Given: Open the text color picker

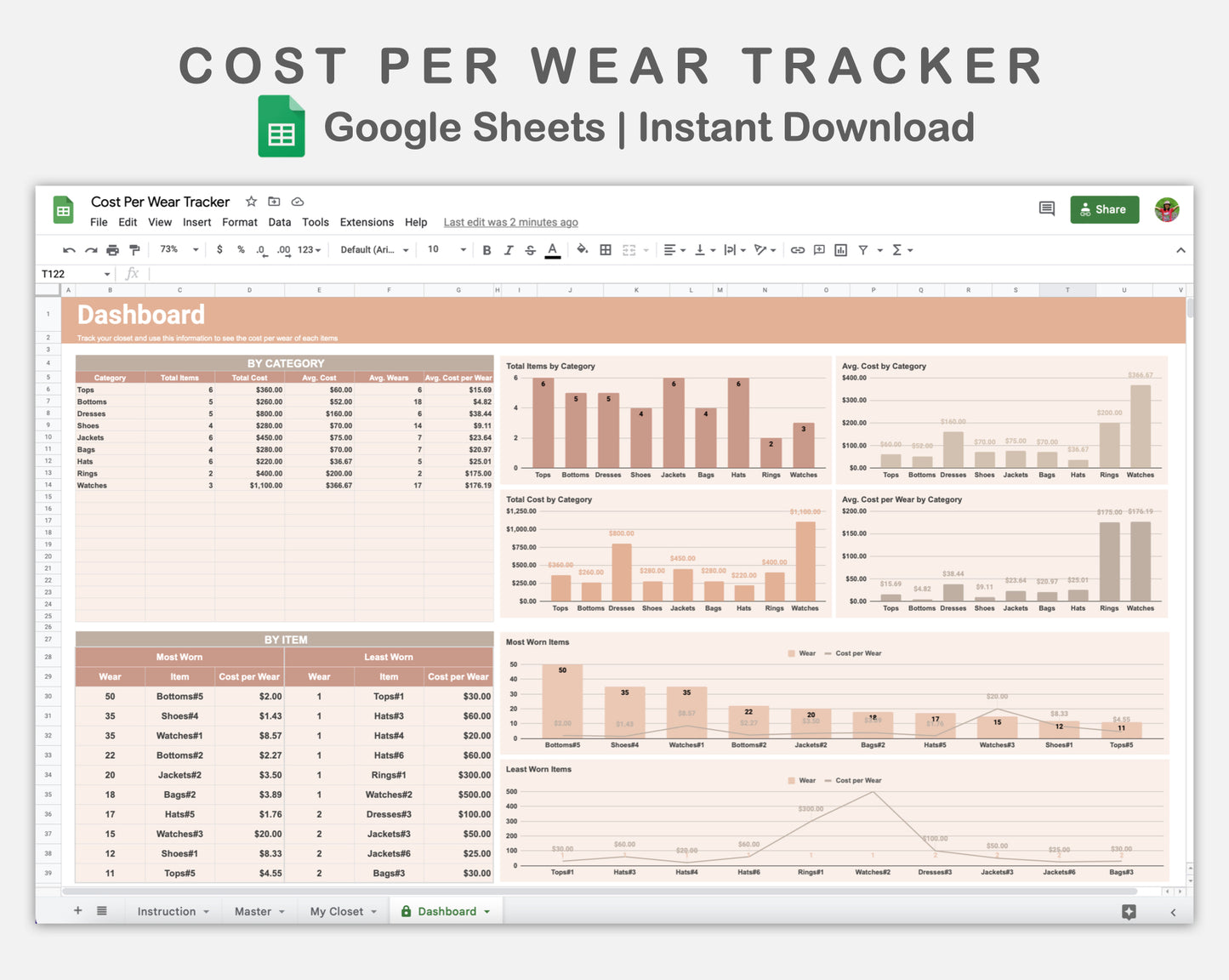Looking at the screenshot, I should click(552, 249).
